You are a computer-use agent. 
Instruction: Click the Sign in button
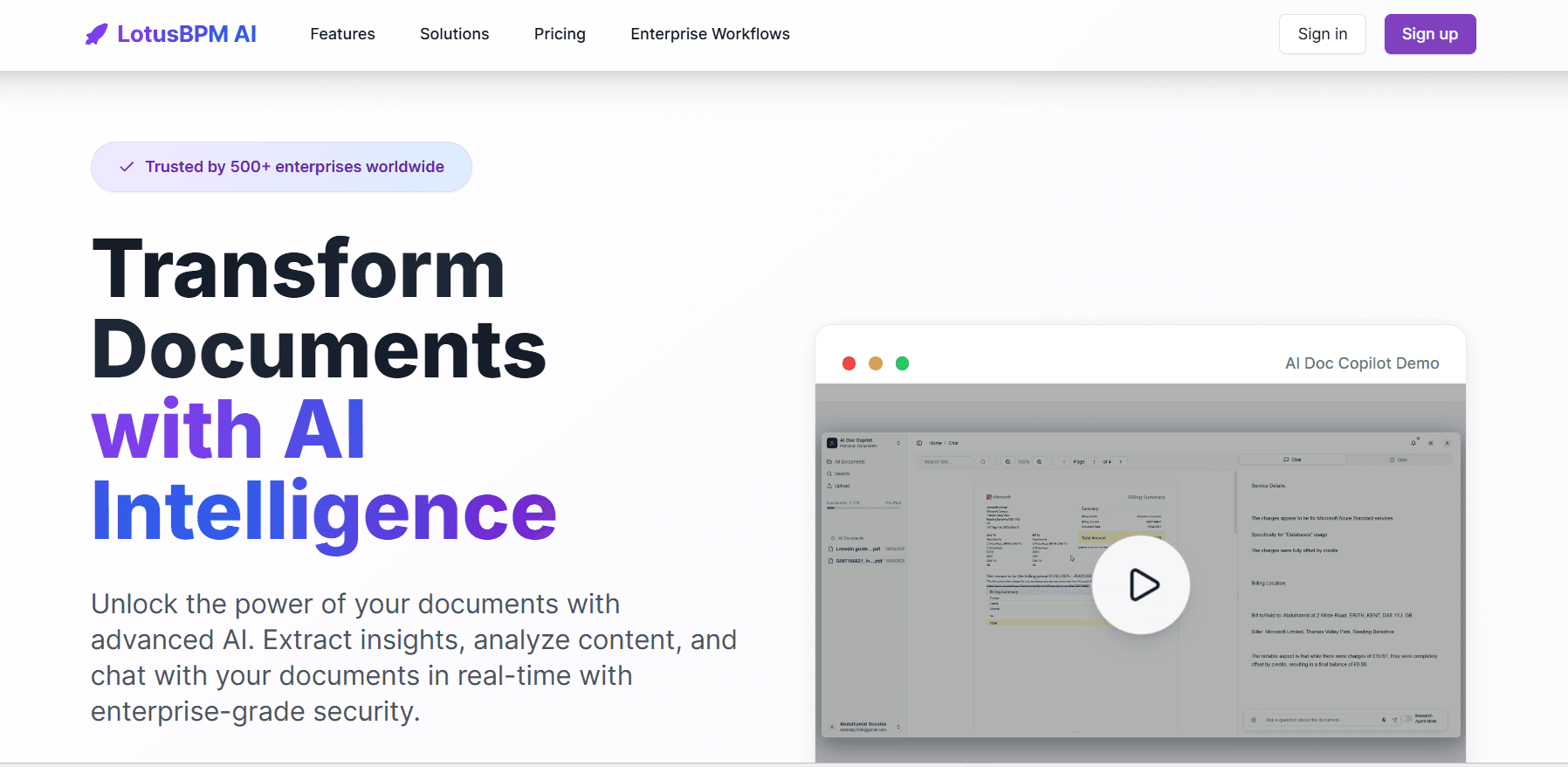coord(1322,34)
